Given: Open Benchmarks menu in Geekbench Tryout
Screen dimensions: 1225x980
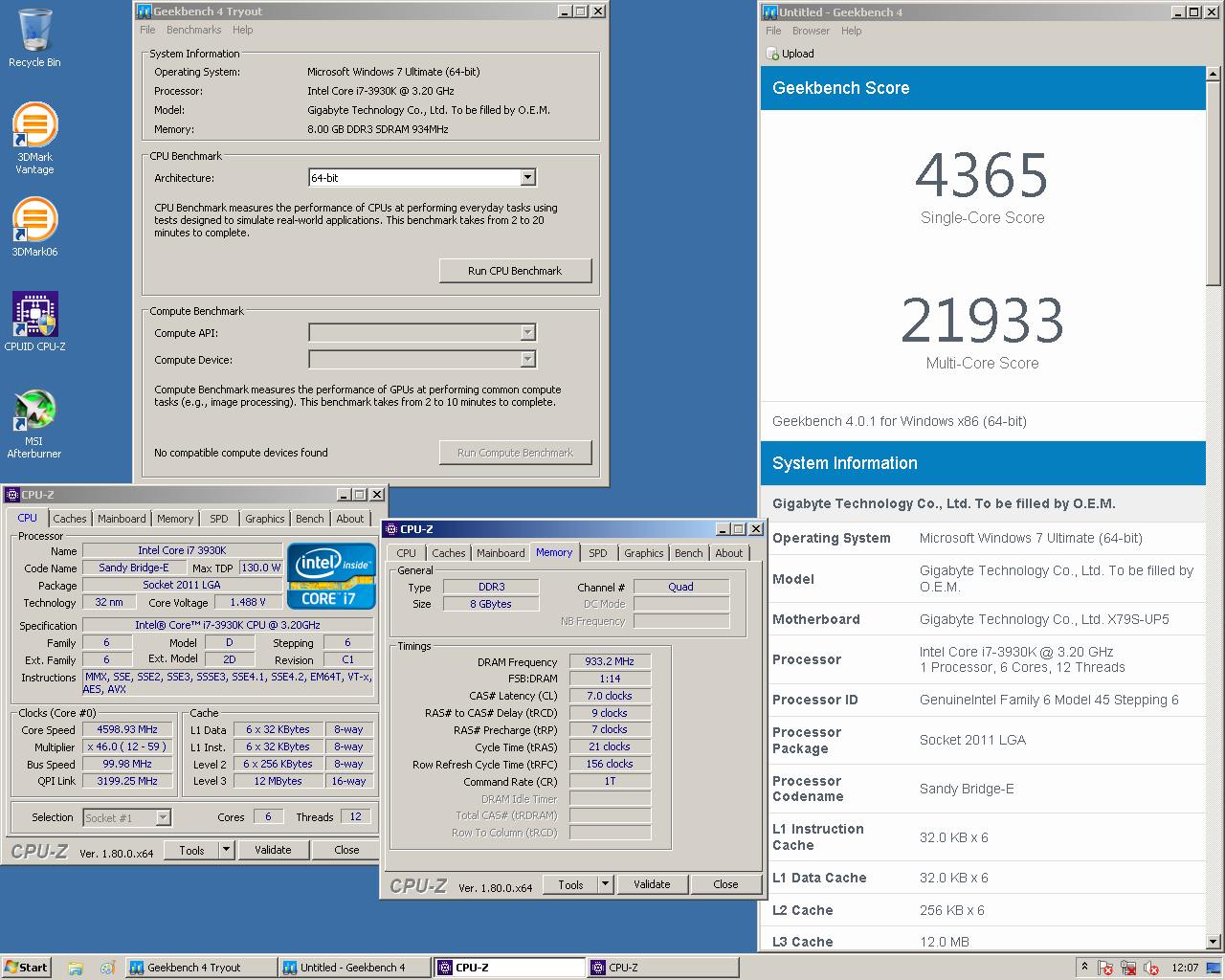Looking at the screenshot, I should click(194, 30).
